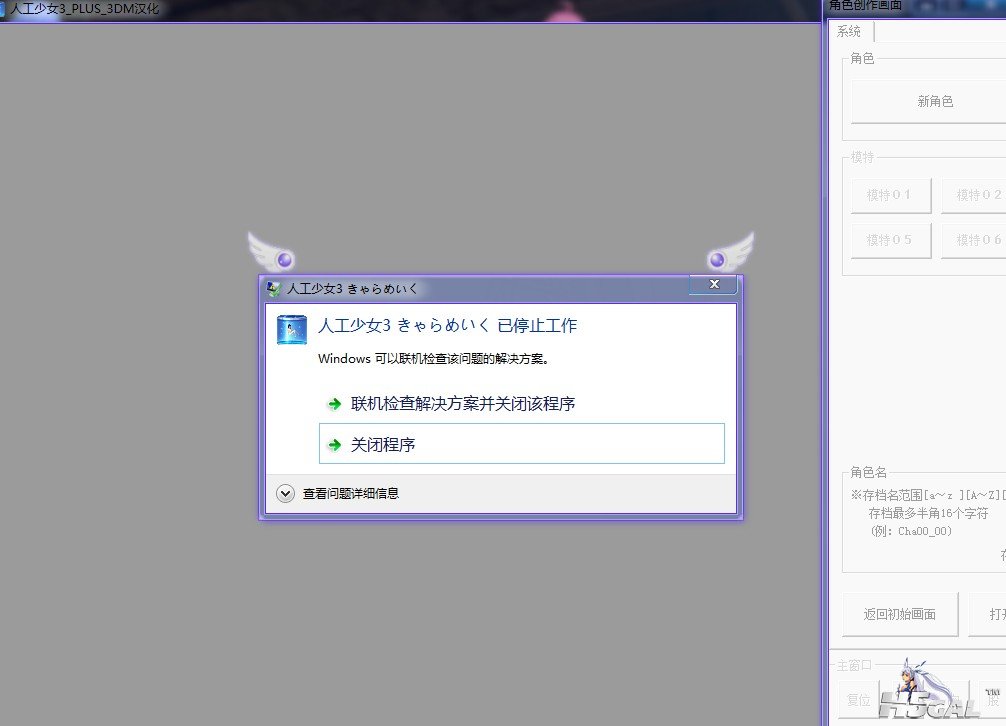Screen dimensions: 1006x726
Task: Expand 查看问题详细信息 with the chevron
Action: (x=285, y=493)
